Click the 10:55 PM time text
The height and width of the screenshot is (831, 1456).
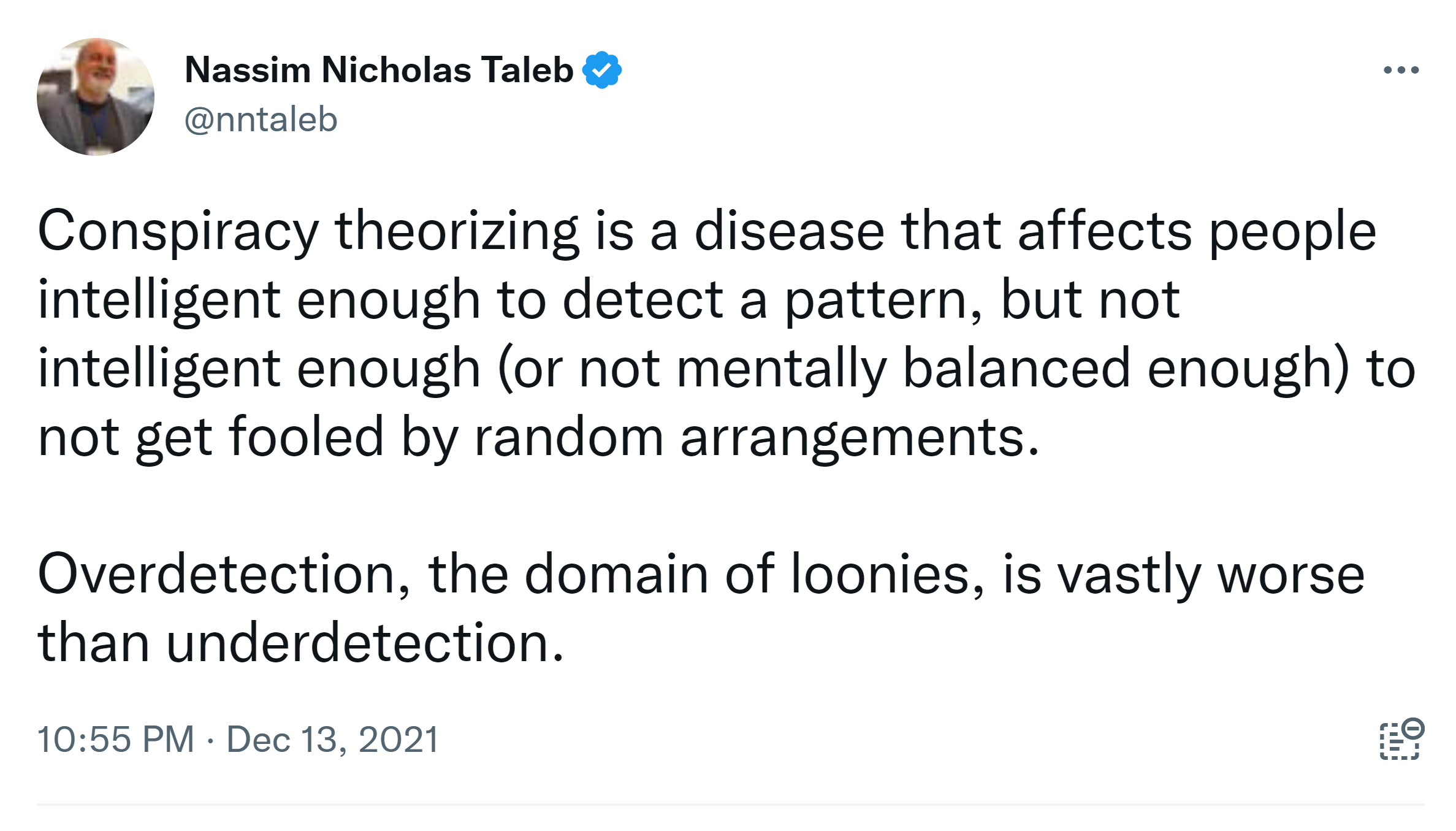point(115,739)
